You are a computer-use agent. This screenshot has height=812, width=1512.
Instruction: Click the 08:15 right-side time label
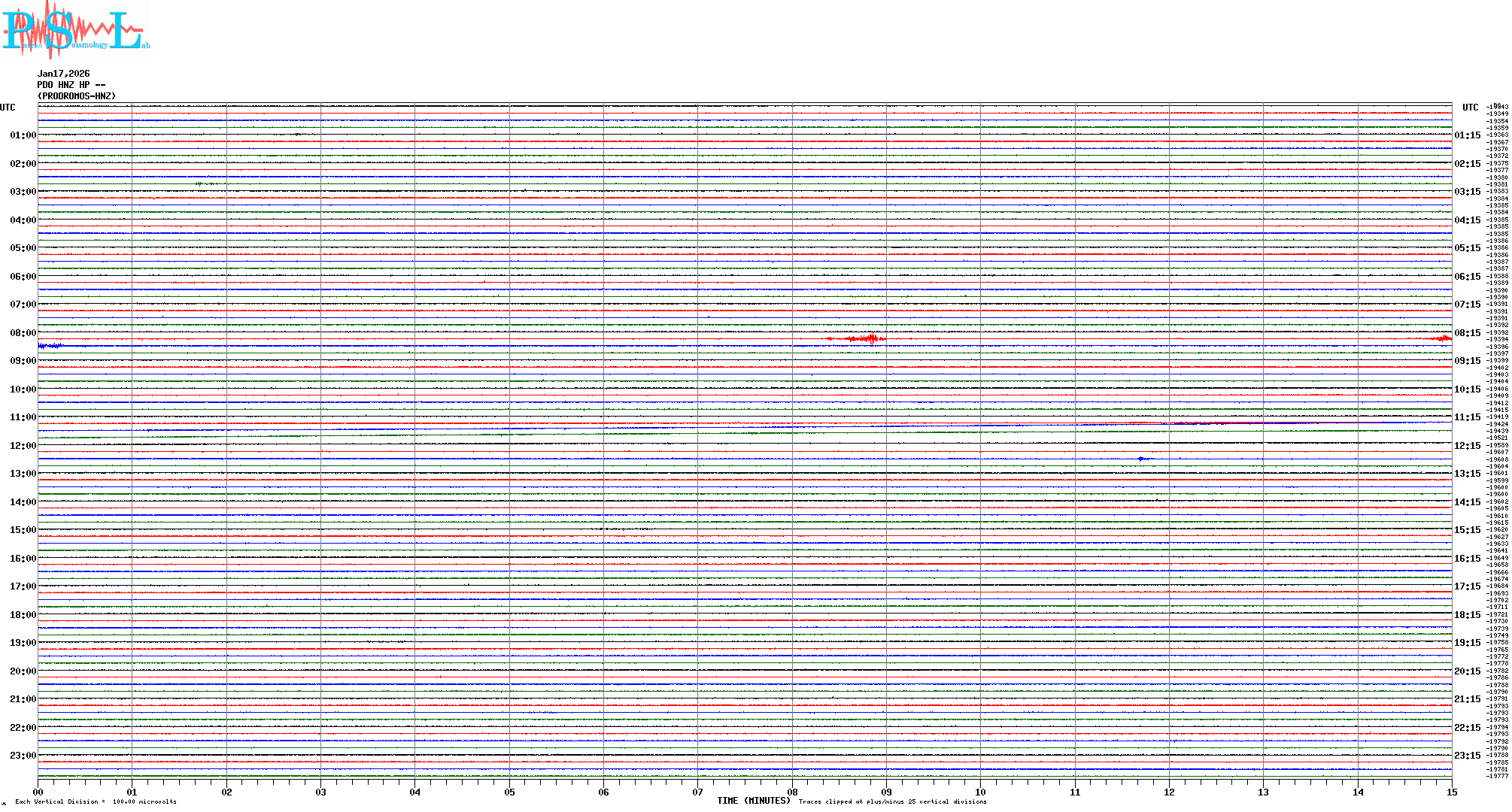pos(1467,333)
